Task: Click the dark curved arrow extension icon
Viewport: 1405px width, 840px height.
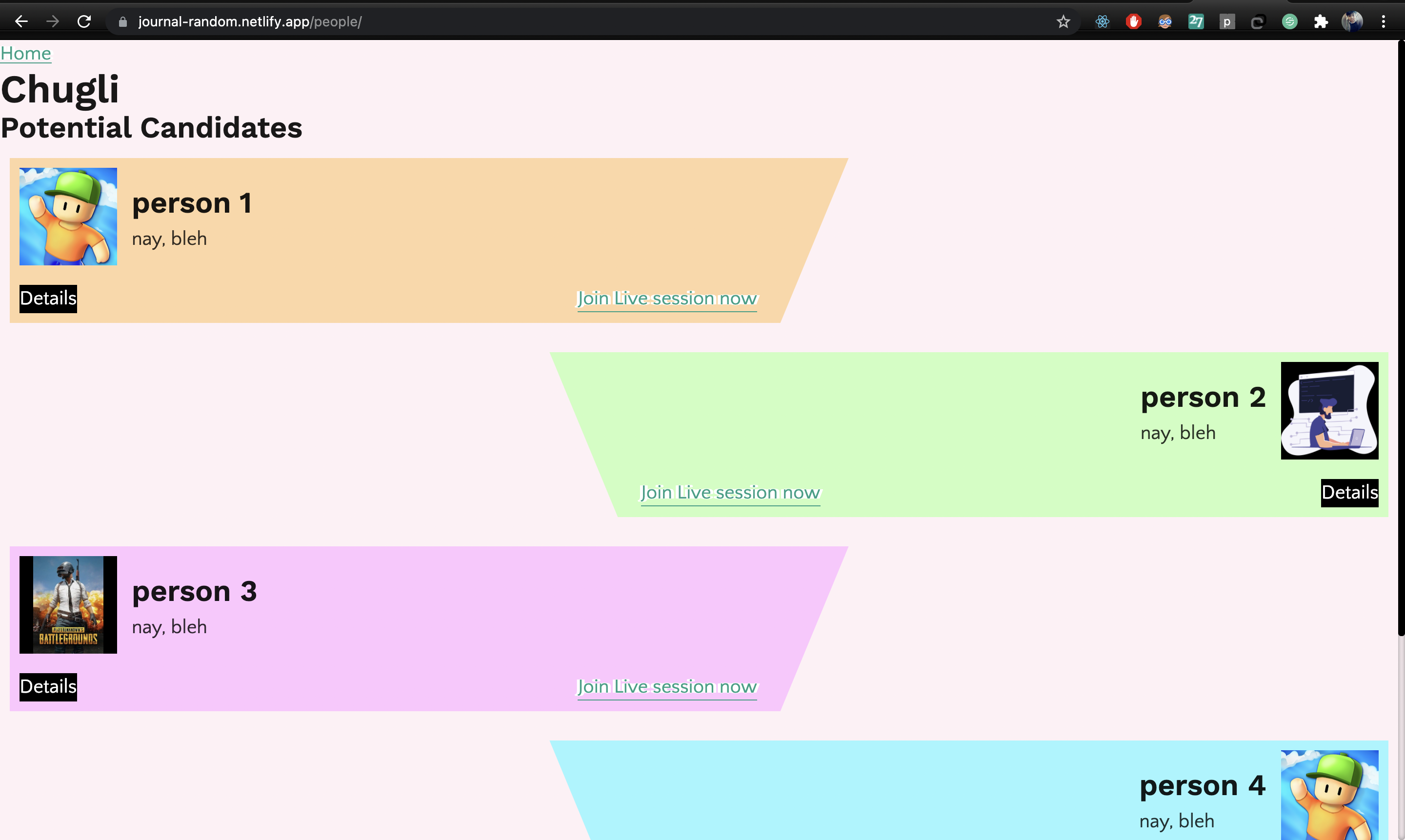Action: (x=1258, y=21)
